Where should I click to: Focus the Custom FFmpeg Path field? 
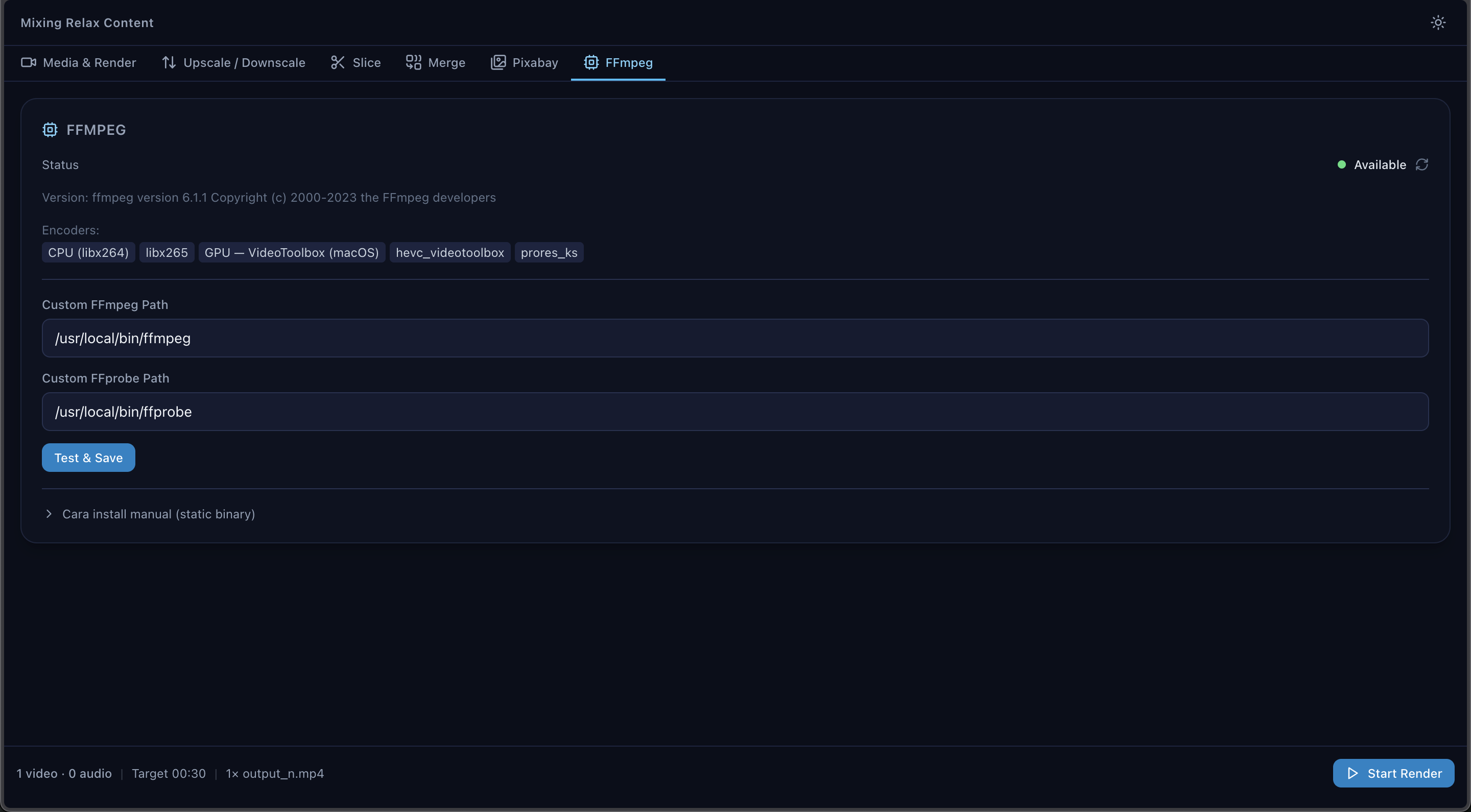pos(735,338)
